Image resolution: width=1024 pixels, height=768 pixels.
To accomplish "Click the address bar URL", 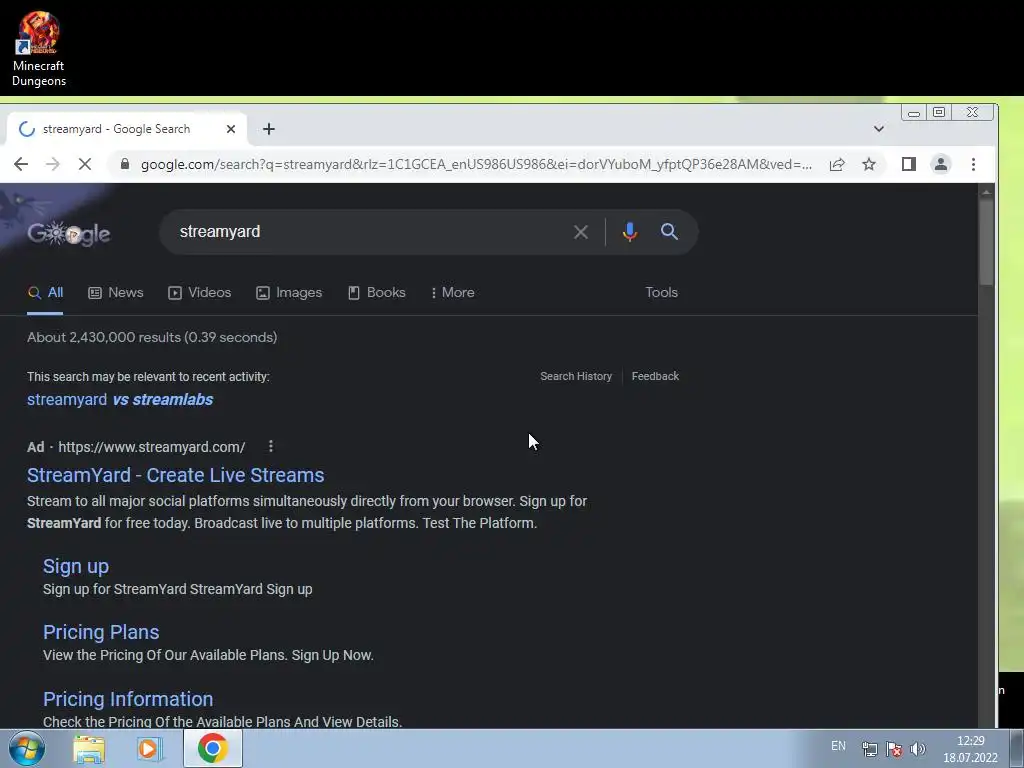I will coord(476,164).
